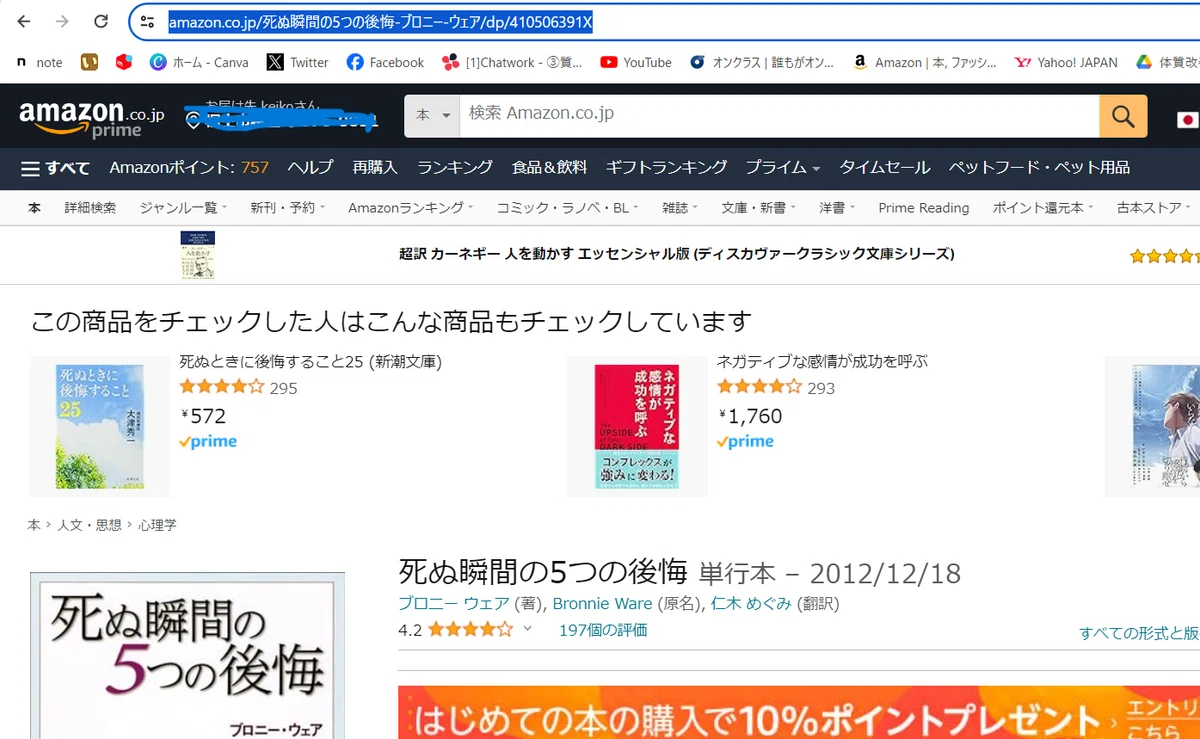Open the オンクラス bookmark
1200x739 pixels.
coord(762,62)
